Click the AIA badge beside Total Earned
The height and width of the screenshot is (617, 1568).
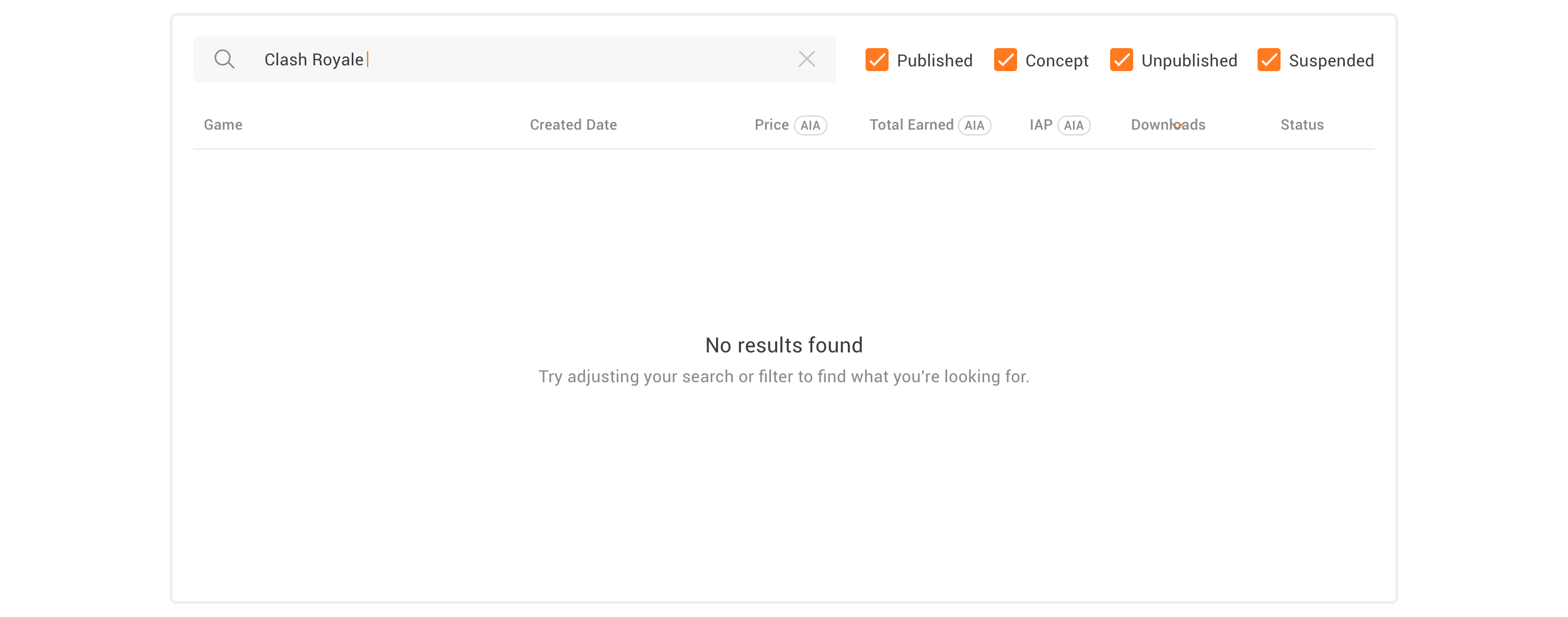pos(974,125)
